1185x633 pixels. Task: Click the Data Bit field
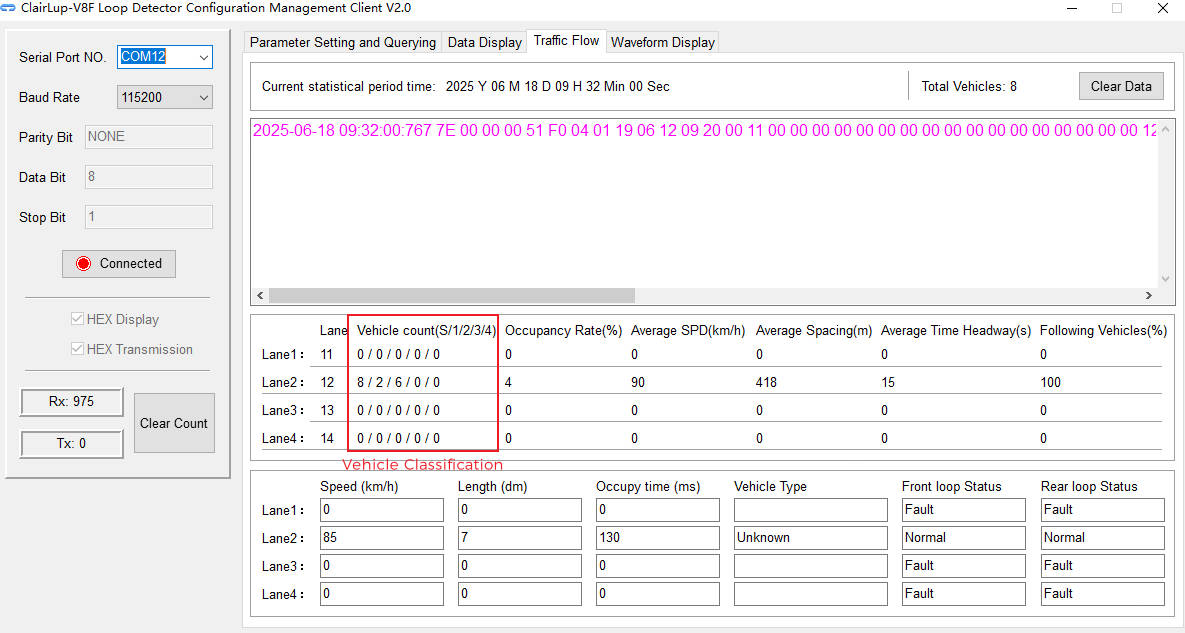point(149,177)
